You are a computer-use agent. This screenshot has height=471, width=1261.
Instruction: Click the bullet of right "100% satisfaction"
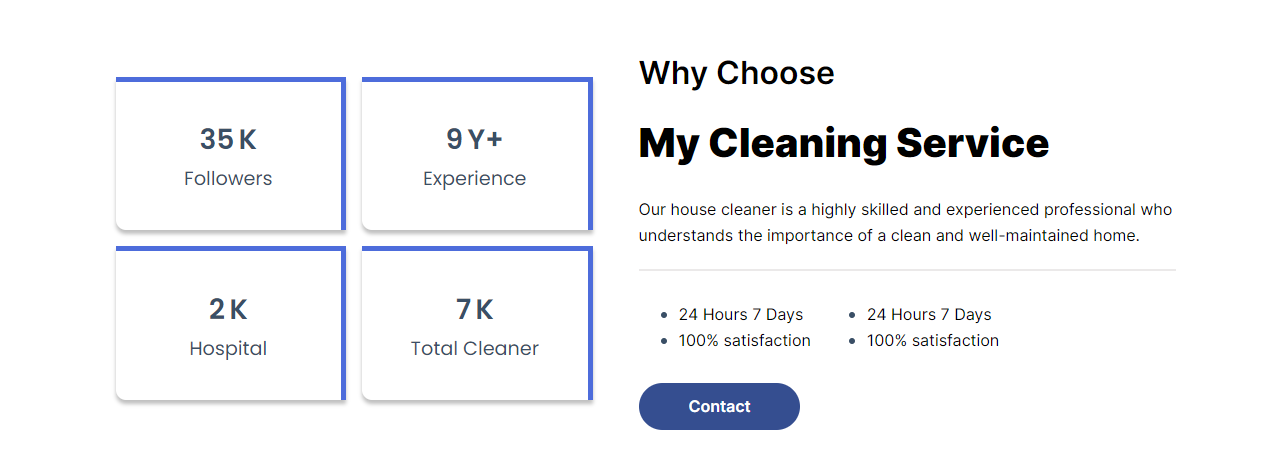pos(852,341)
